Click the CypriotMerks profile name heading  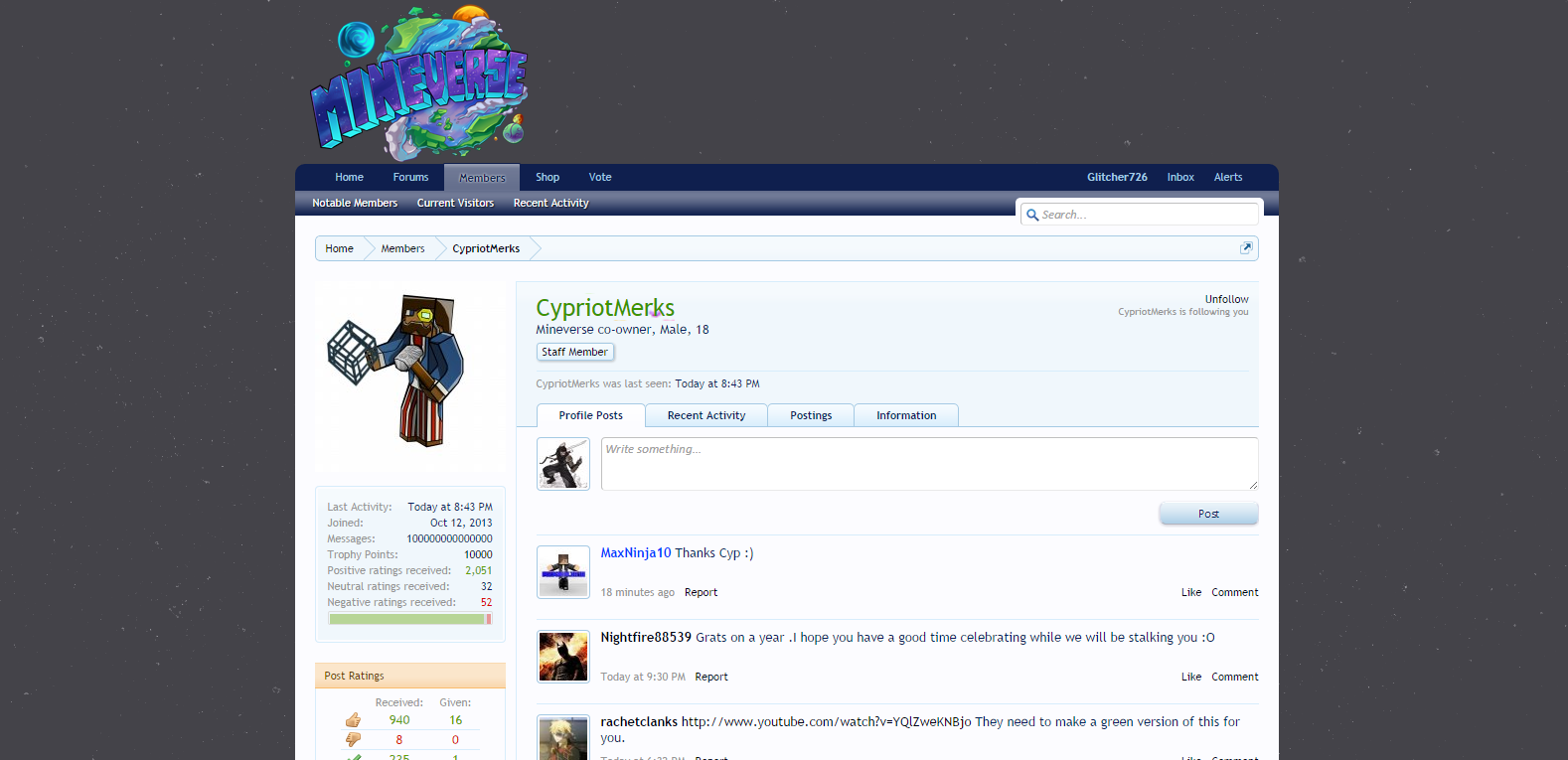coord(605,308)
